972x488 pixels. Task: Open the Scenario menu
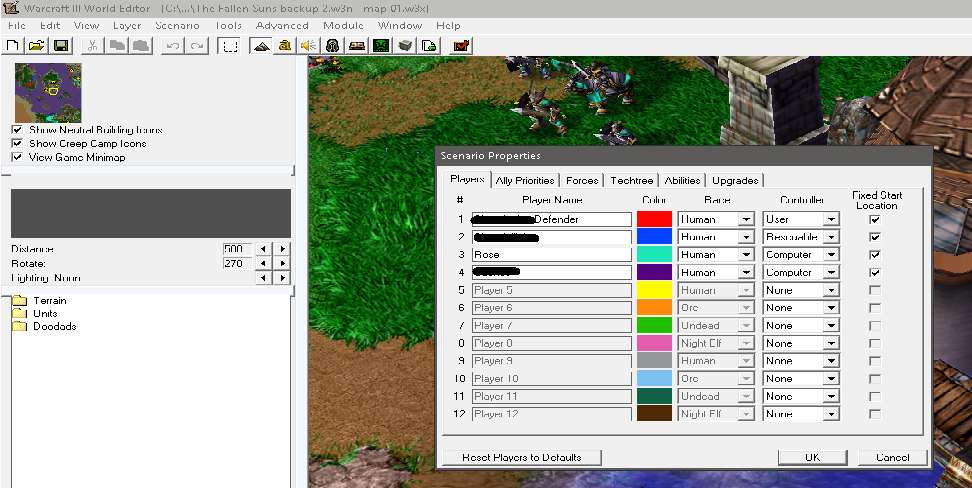pyautogui.click(x=177, y=25)
